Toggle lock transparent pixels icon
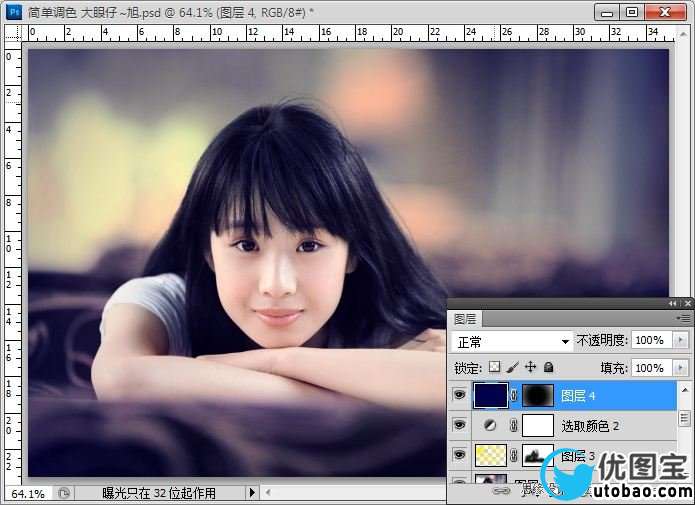The height and width of the screenshot is (505, 695). [x=494, y=367]
